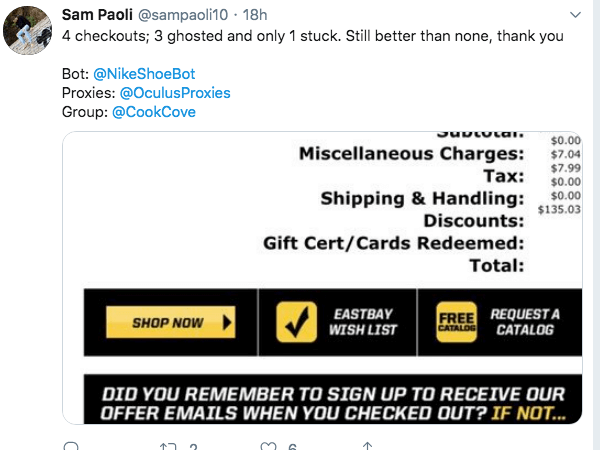Viewport: 600px width, 450px height.
Task: Like the tweet with the heart icon
Action: click(267, 446)
